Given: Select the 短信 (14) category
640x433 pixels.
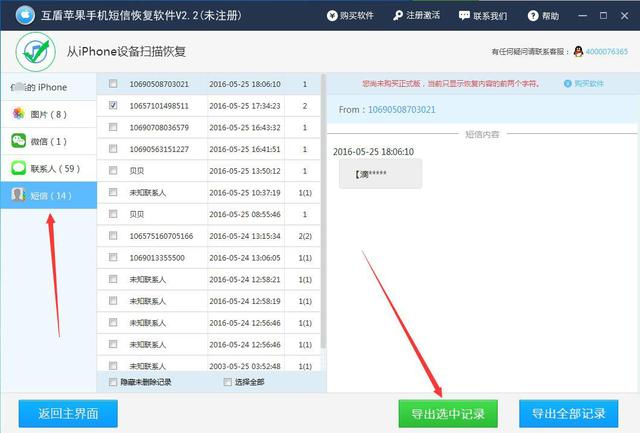Looking at the screenshot, I should tap(49, 195).
